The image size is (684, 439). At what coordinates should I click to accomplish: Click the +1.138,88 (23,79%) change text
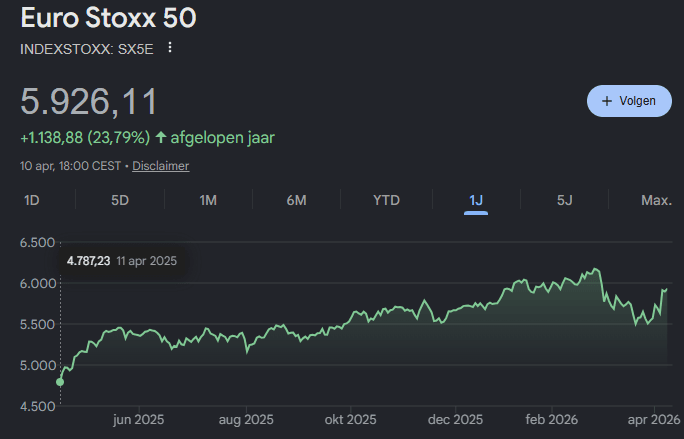tap(84, 137)
